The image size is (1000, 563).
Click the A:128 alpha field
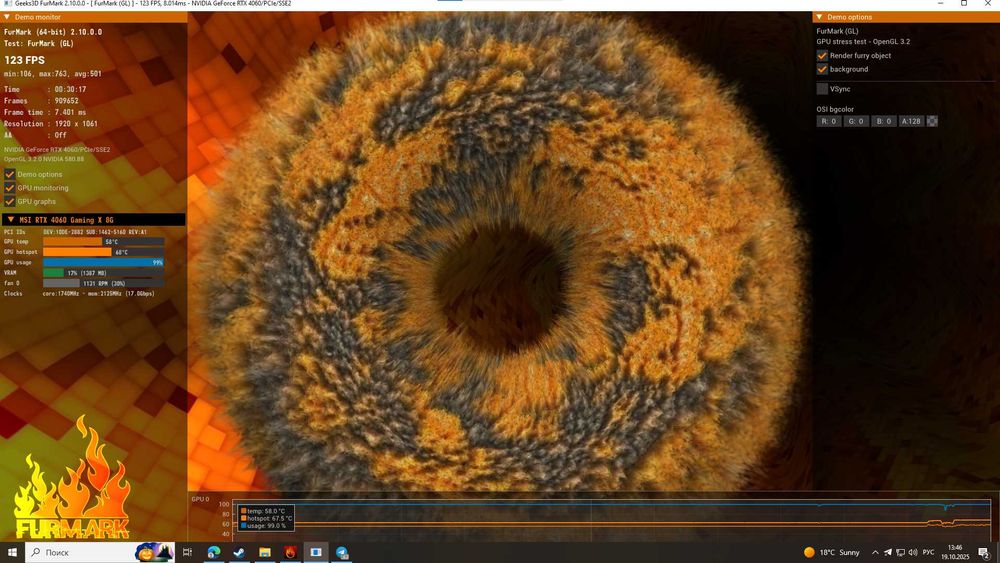911,121
